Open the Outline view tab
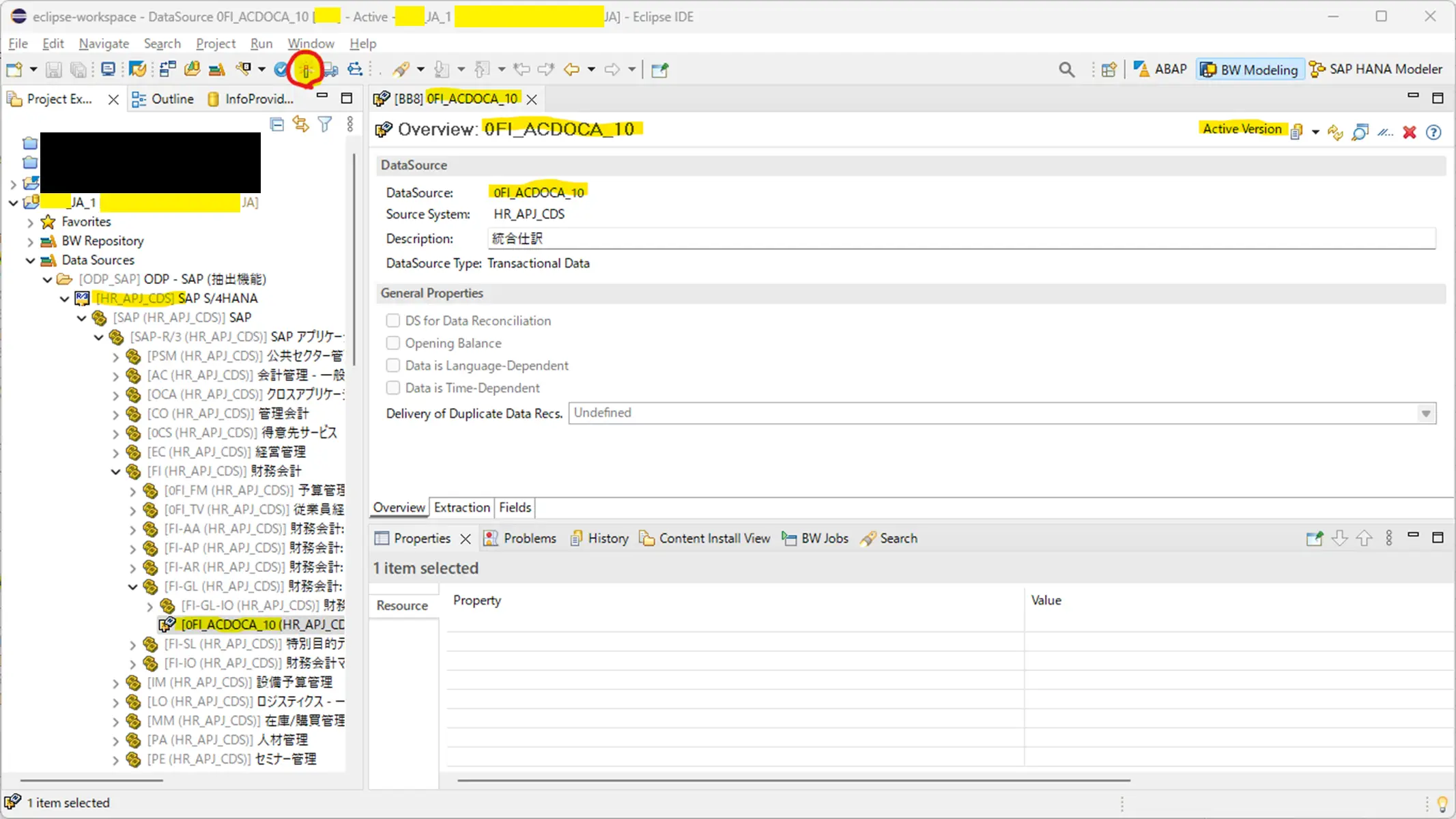This screenshot has width=1456, height=819. point(162,100)
